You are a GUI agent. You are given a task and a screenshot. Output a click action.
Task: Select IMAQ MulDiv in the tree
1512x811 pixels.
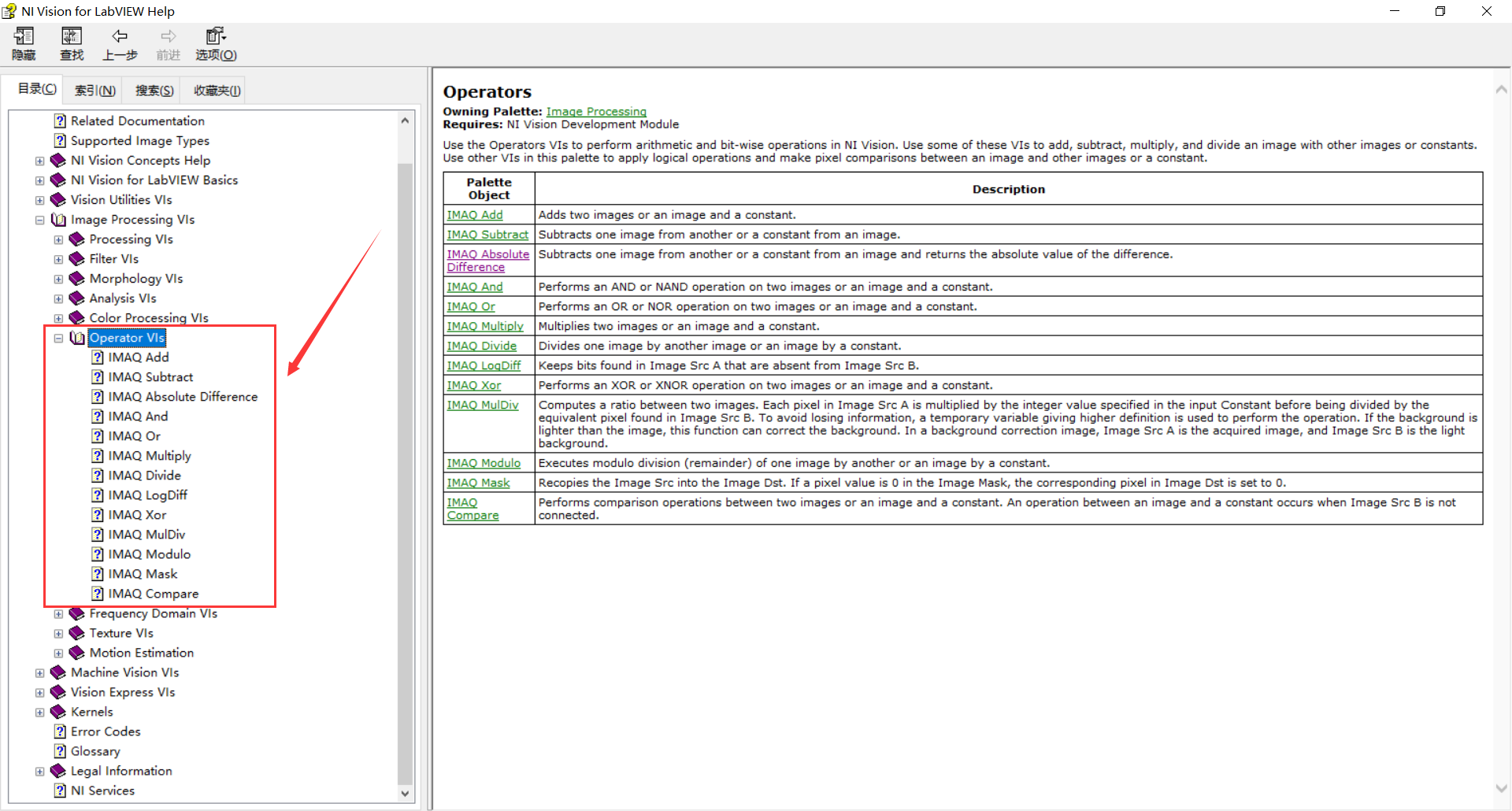pyautogui.click(x=146, y=535)
